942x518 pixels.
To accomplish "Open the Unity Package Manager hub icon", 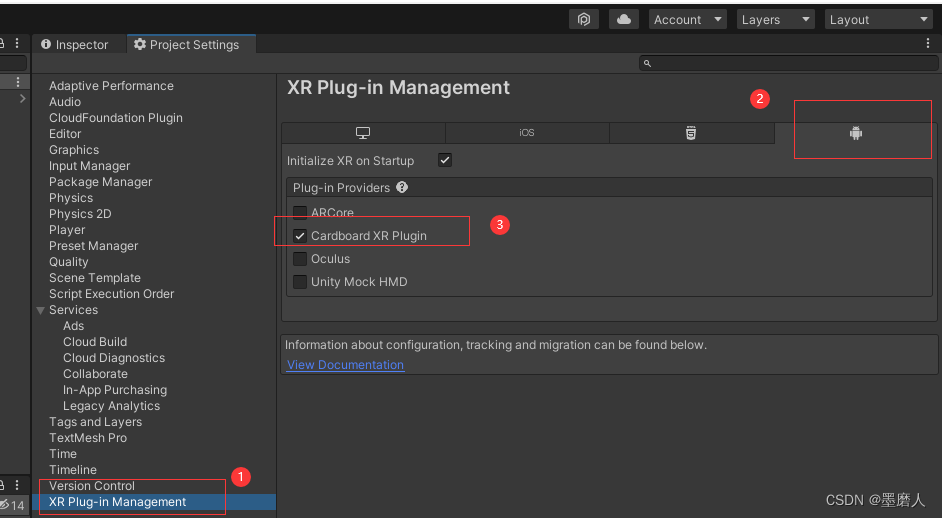I will coord(584,19).
